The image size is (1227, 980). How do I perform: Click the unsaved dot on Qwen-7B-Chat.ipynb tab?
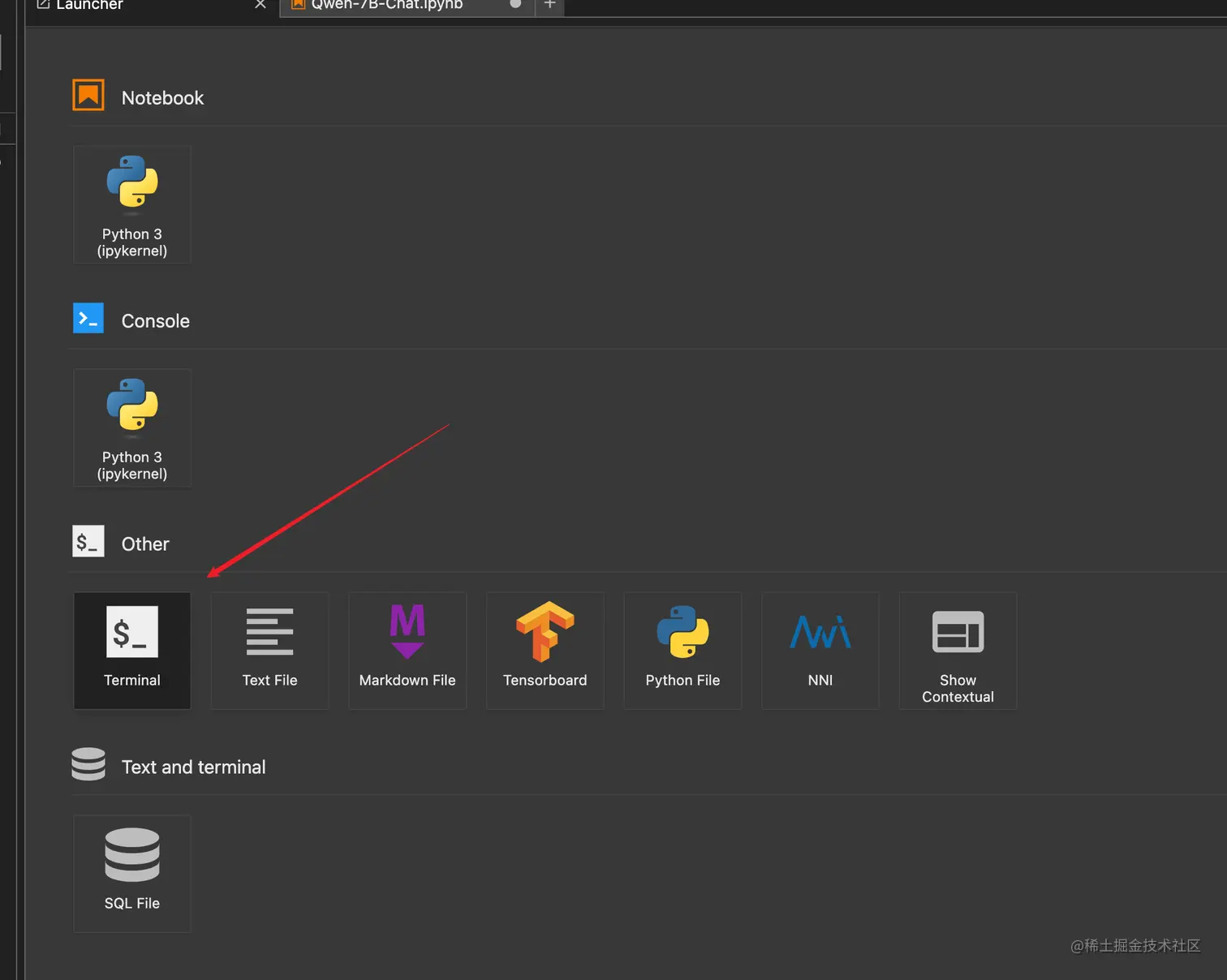pos(515,4)
